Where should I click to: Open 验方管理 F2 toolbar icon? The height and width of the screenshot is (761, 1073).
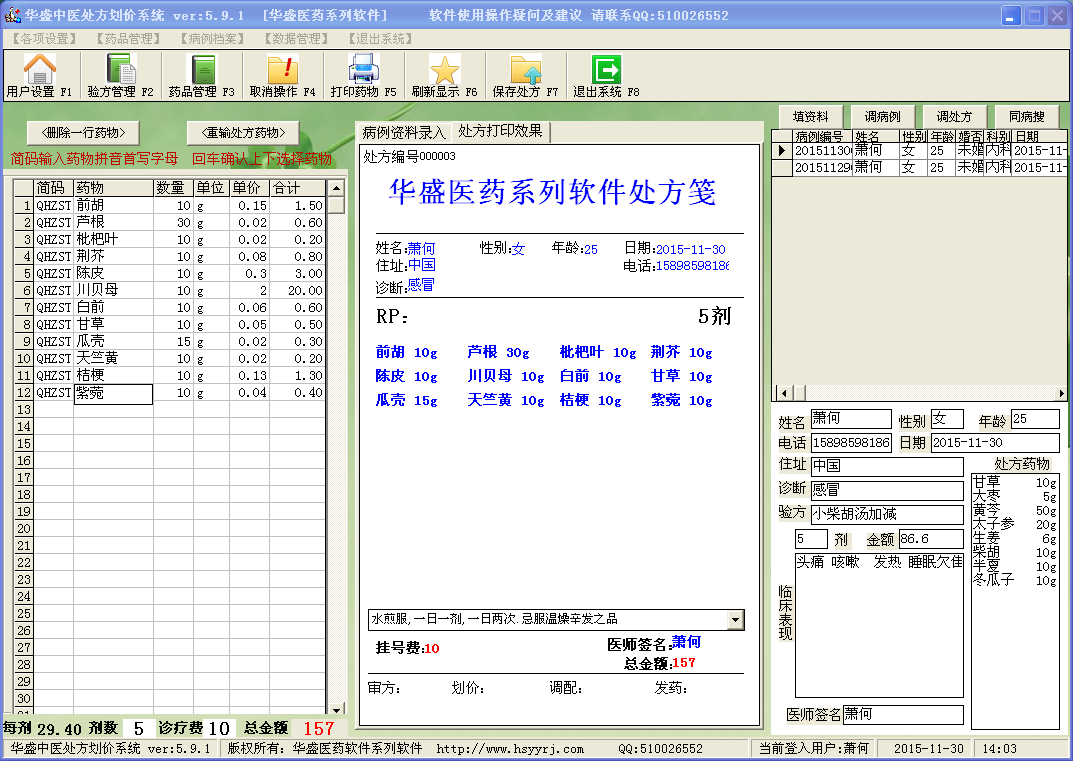pyautogui.click(x=120, y=68)
